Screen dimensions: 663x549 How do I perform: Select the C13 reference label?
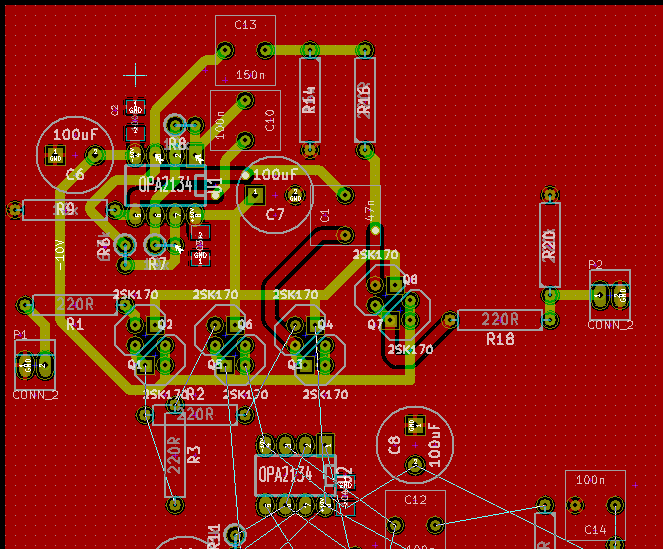click(245, 25)
